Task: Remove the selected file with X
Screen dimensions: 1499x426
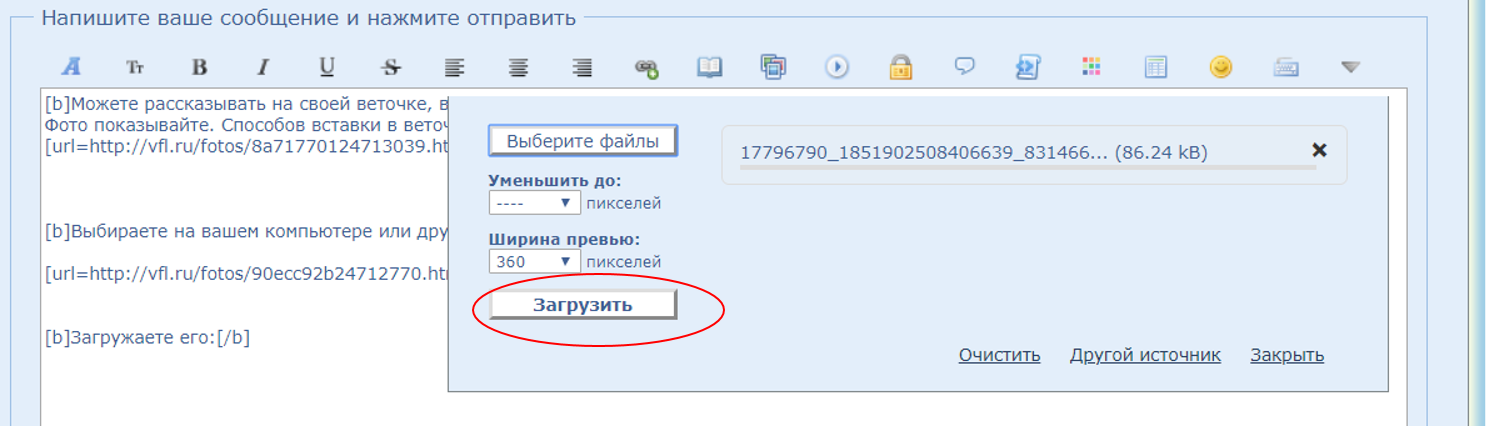Action: coord(1319,150)
